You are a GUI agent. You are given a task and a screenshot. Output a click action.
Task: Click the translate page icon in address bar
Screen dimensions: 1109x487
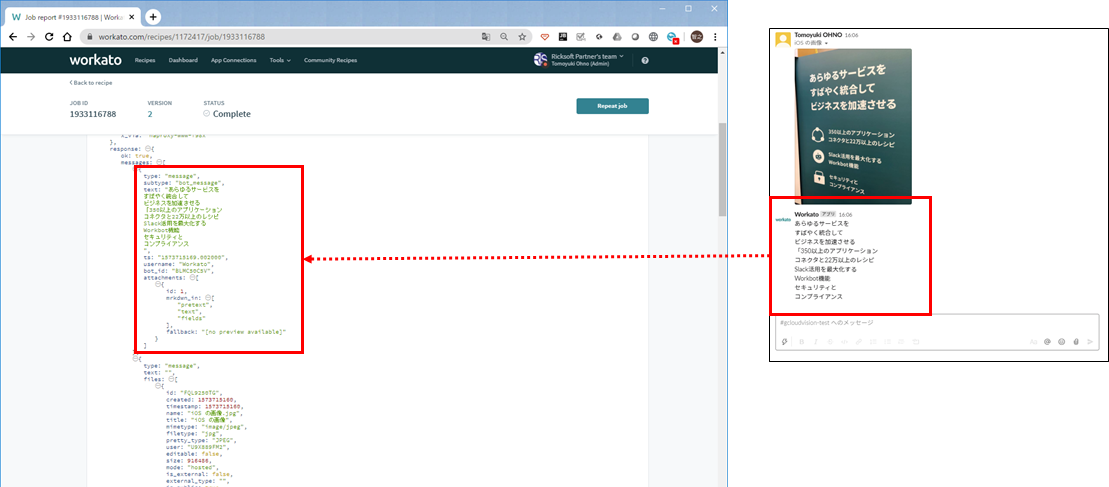[486, 36]
